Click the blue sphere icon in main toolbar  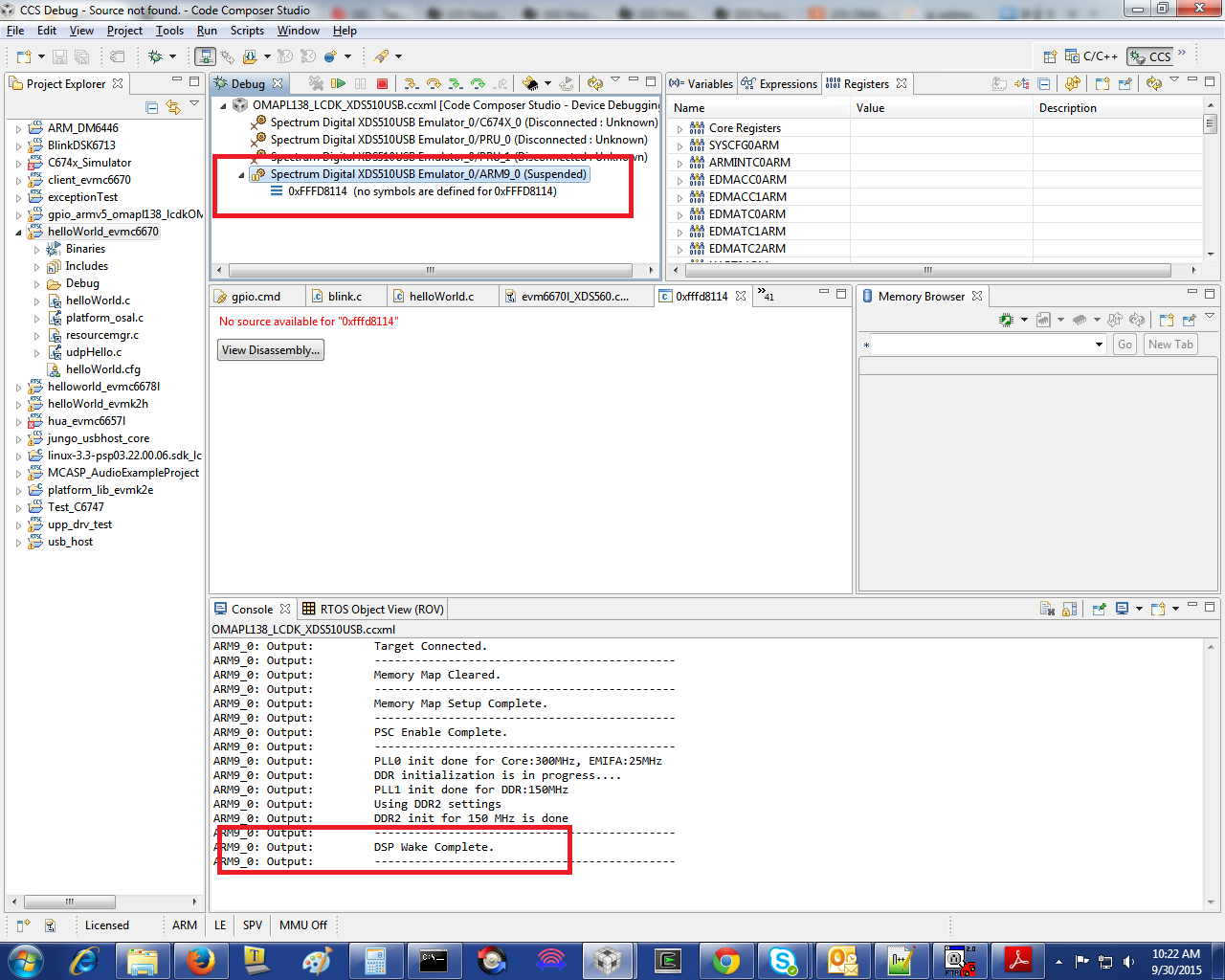330,57
